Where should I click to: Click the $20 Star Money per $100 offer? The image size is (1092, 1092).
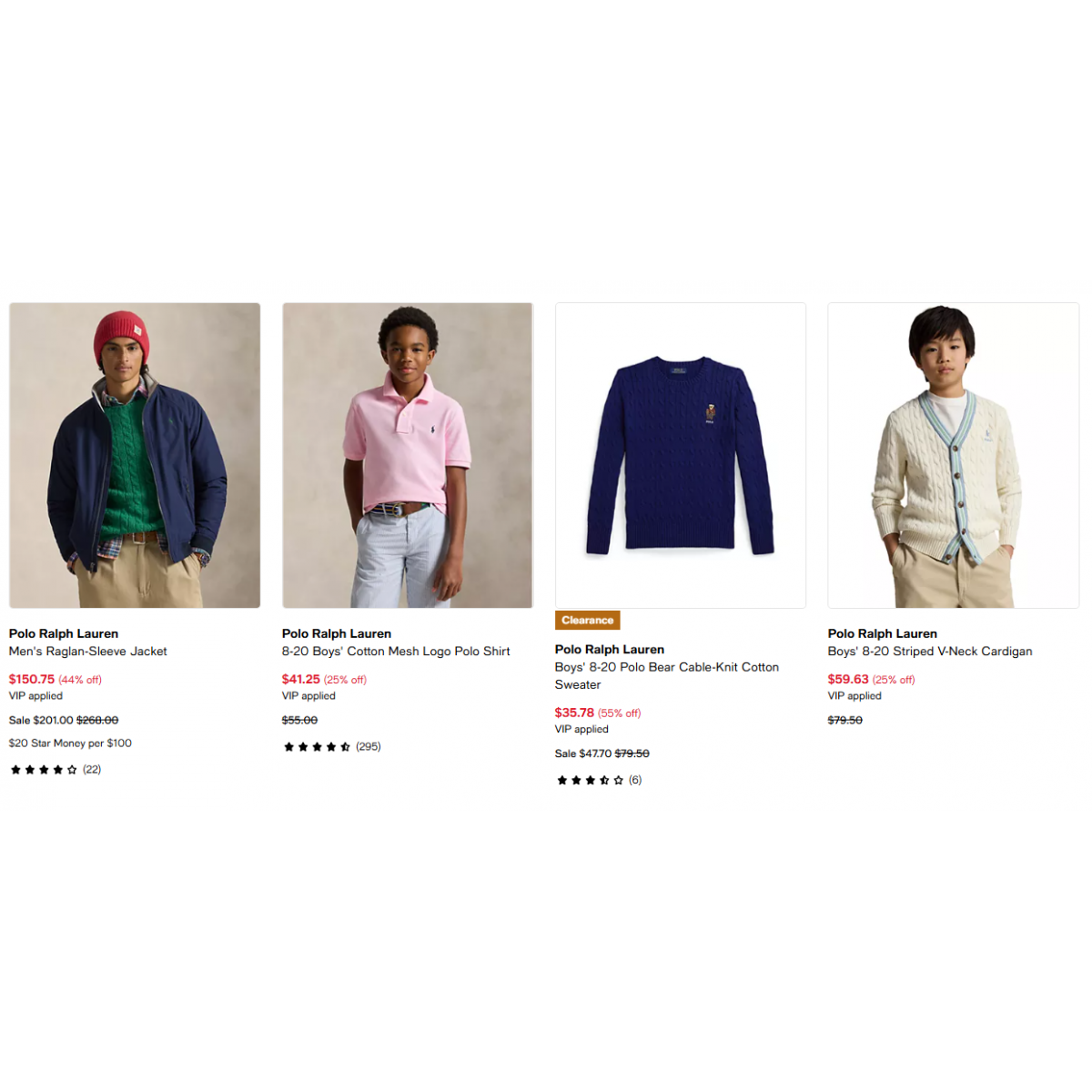(70, 743)
